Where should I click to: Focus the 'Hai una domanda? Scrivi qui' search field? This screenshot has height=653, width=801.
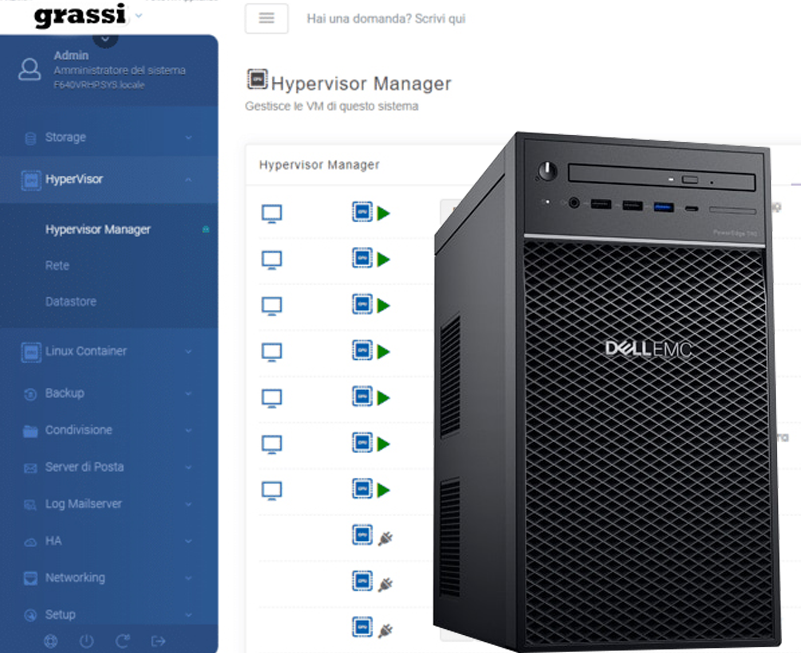pyautogui.click(x=386, y=19)
